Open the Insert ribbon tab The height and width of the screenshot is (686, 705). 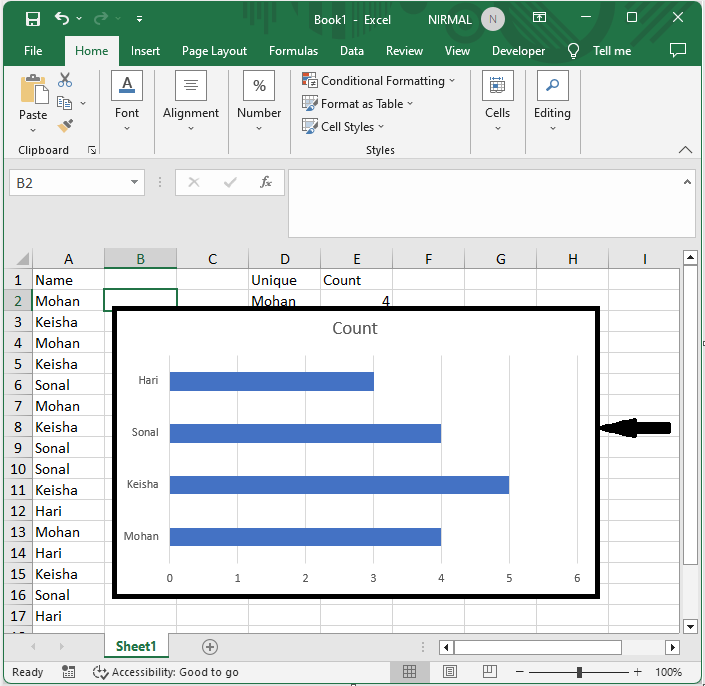[x=145, y=51]
